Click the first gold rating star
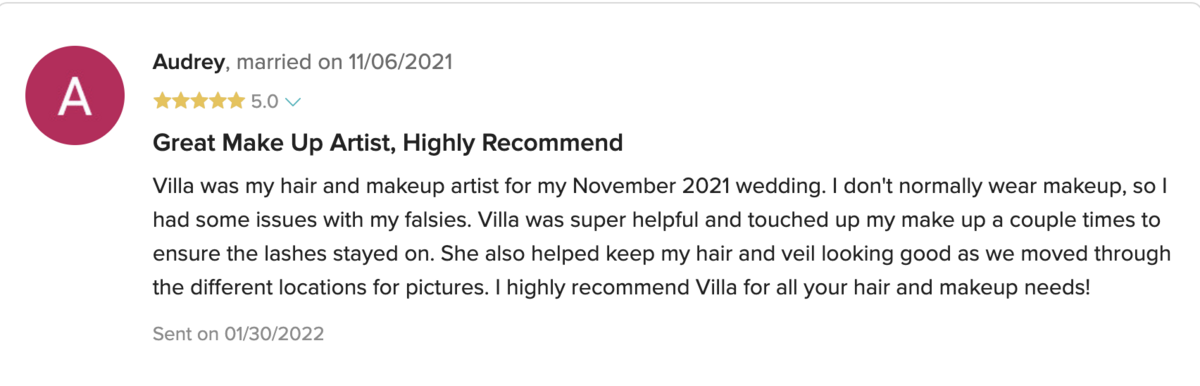Image resolution: width=1200 pixels, height=386 pixels. (x=162, y=101)
